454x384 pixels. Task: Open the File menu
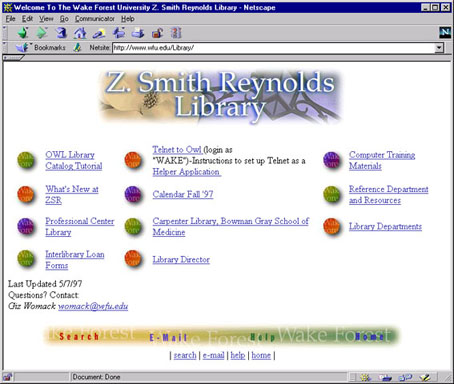[11, 19]
